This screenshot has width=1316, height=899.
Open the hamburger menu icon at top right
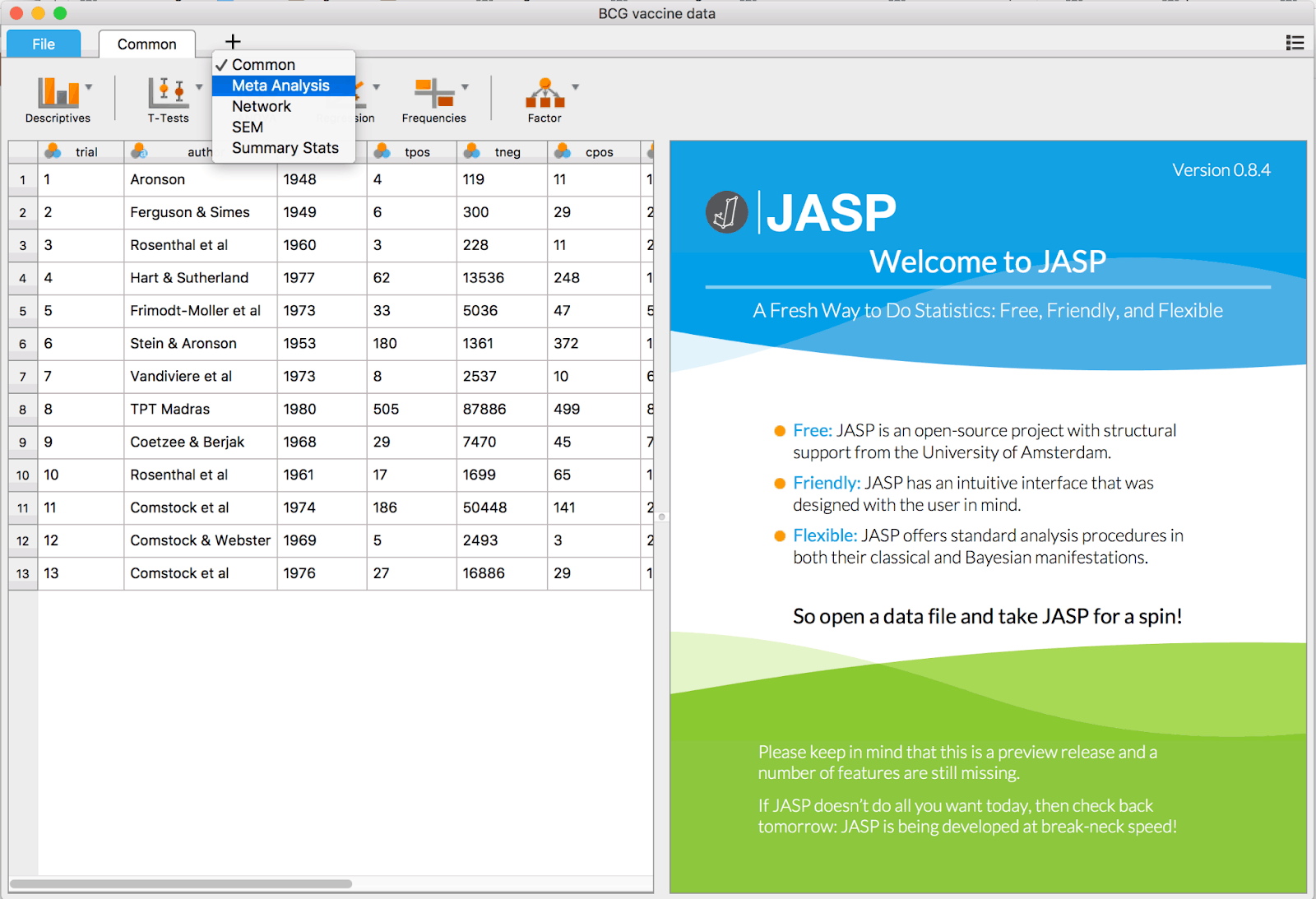click(x=1295, y=43)
